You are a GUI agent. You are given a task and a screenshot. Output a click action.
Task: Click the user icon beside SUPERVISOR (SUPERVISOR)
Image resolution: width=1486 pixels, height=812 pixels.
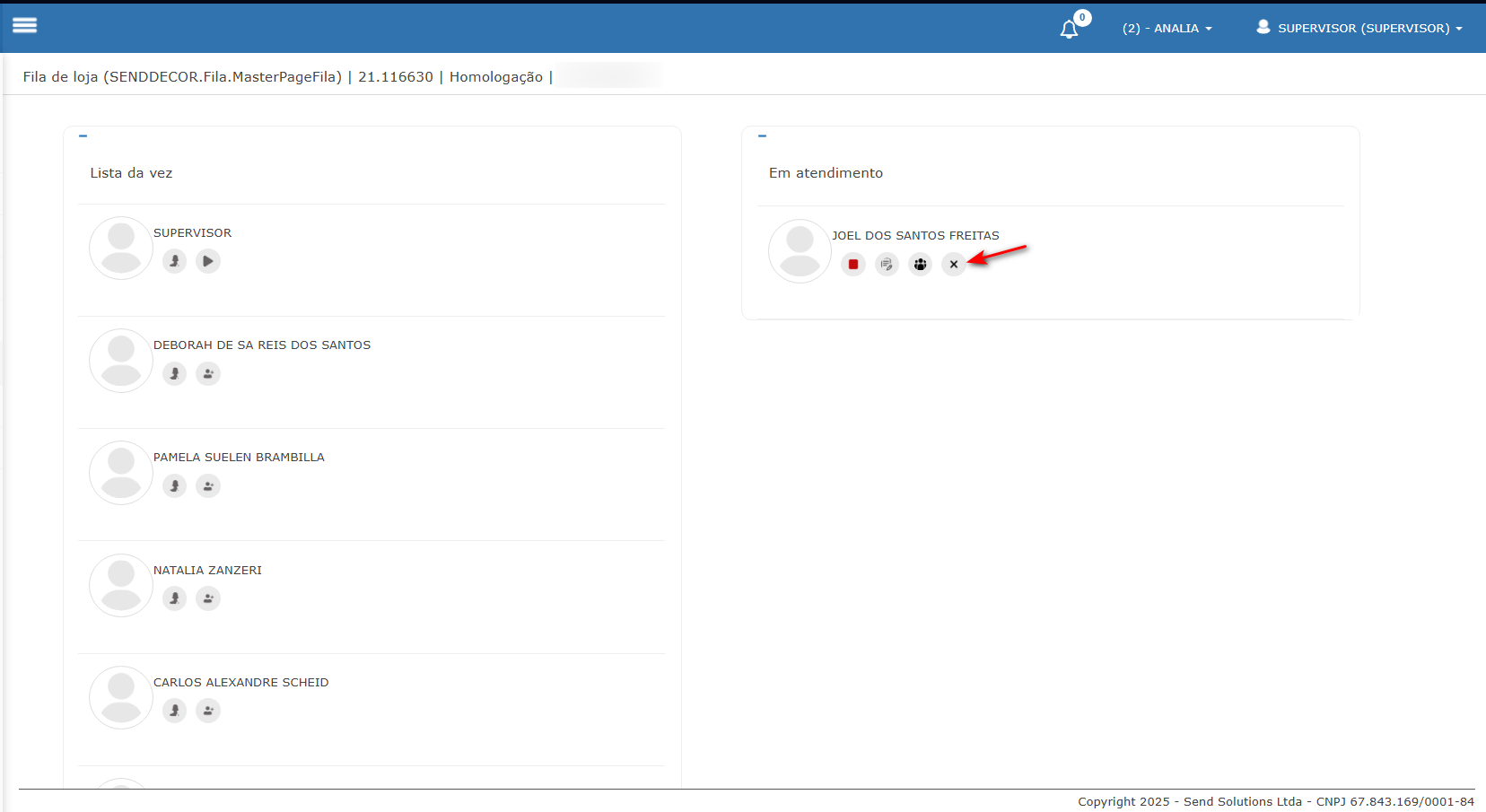(x=1263, y=27)
